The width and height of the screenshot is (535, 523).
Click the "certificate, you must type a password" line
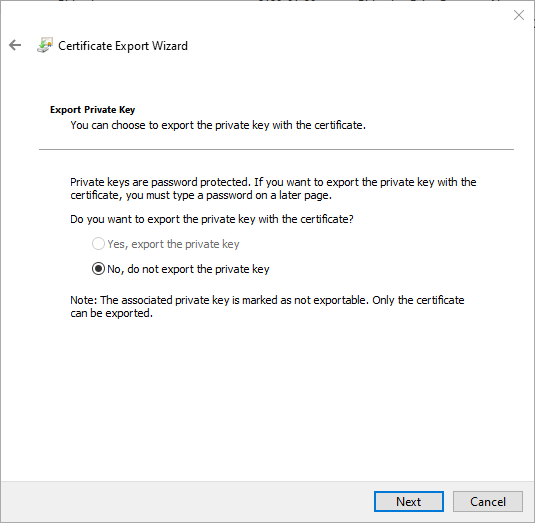pyautogui.click(x=201, y=195)
